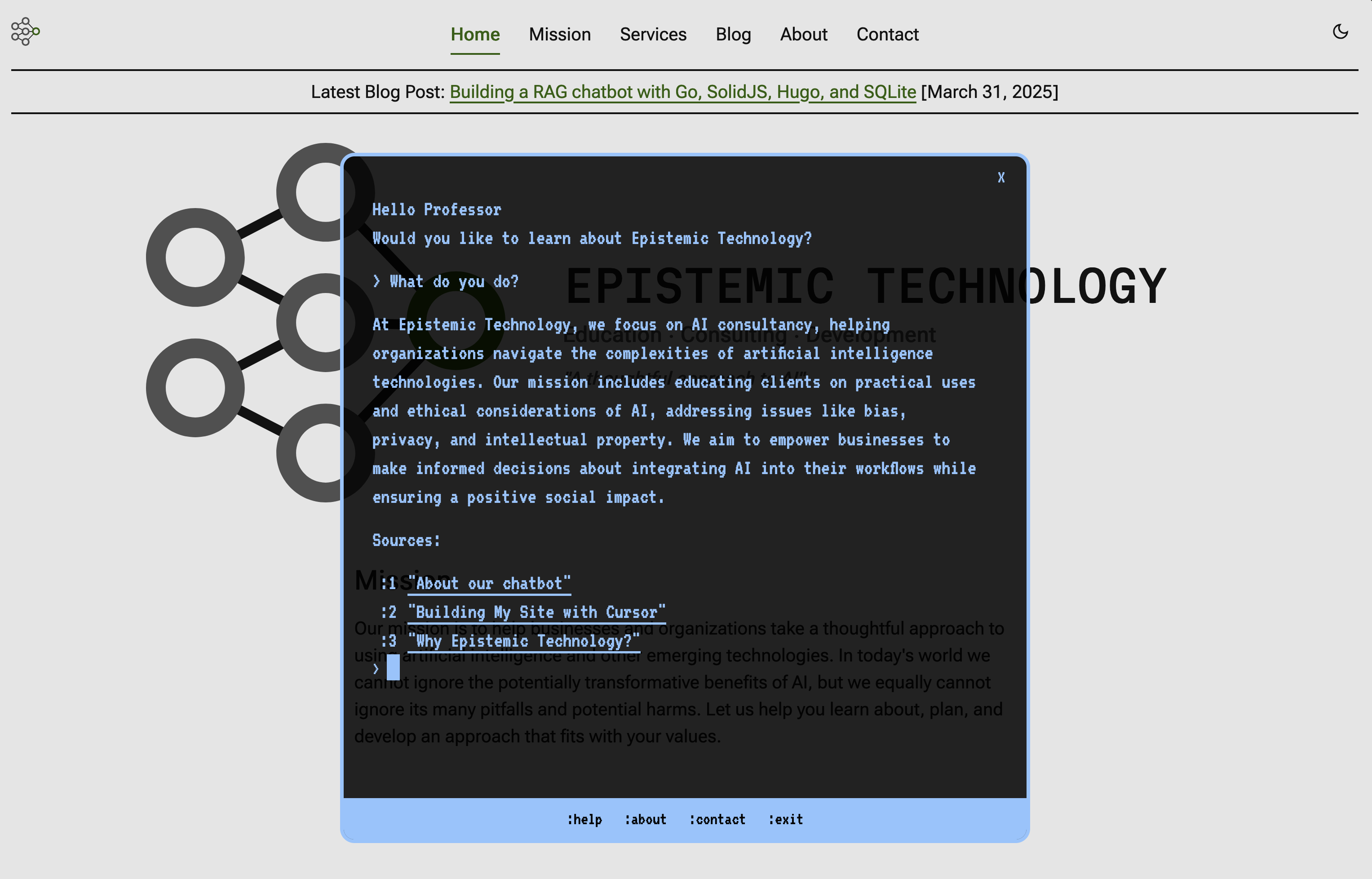The width and height of the screenshot is (1372, 879).
Task: Click the "Hello Professor" greeting line
Action: tap(436, 209)
